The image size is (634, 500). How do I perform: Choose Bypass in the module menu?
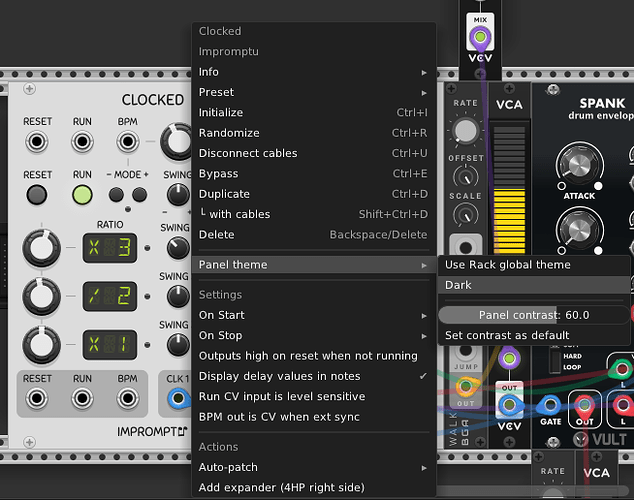pyautogui.click(x=313, y=173)
